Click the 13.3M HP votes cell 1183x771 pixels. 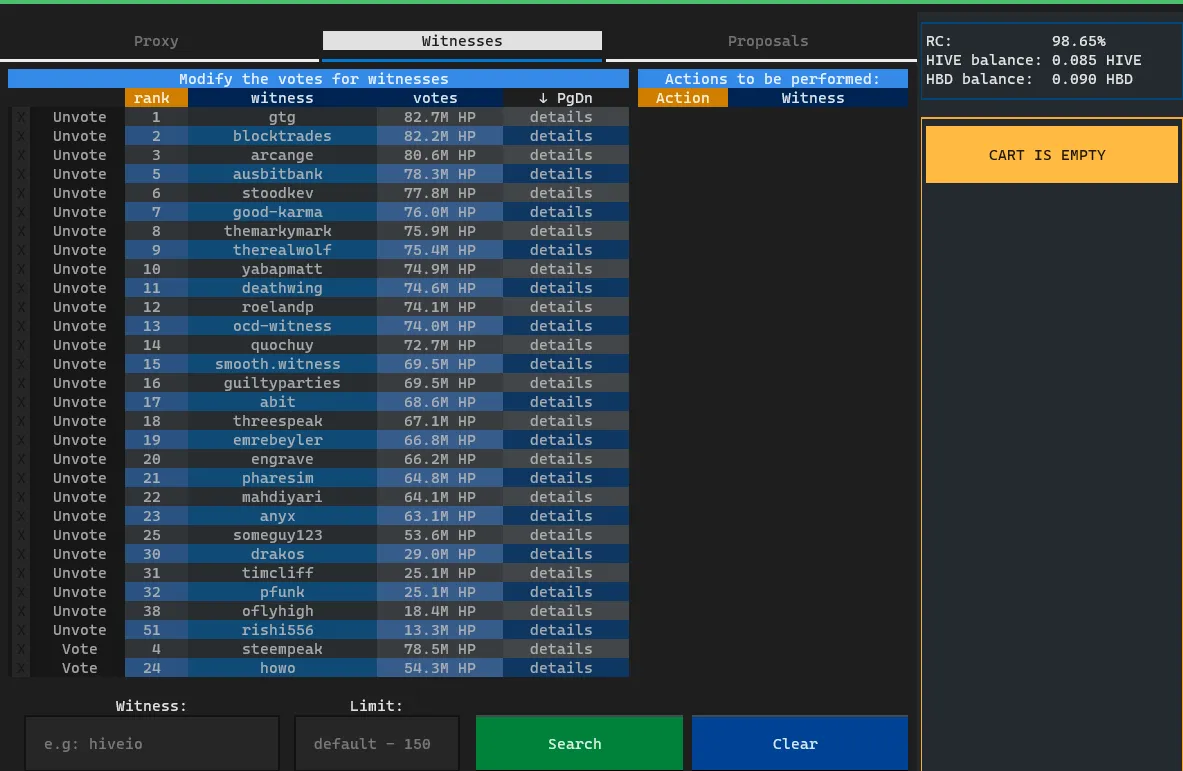point(440,630)
